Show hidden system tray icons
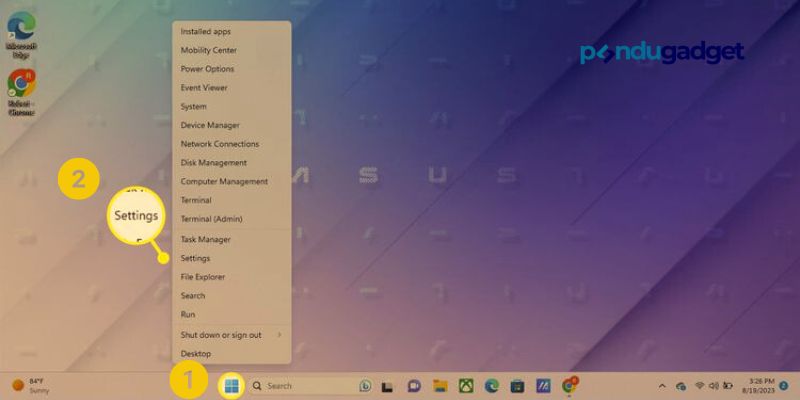The width and height of the screenshot is (800, 400). (x=662, y=386)
